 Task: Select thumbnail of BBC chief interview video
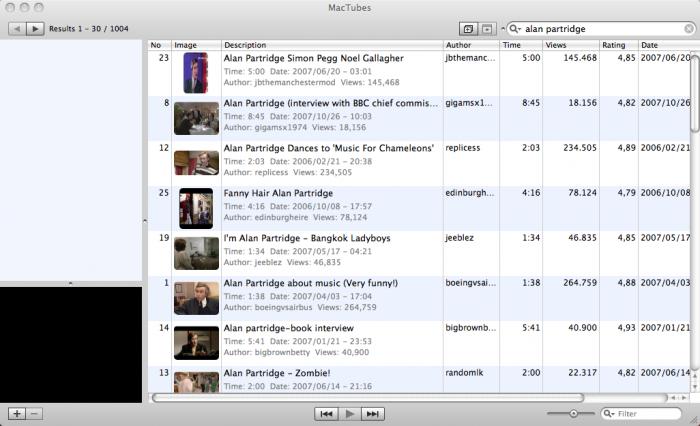[x=196, y=118]
